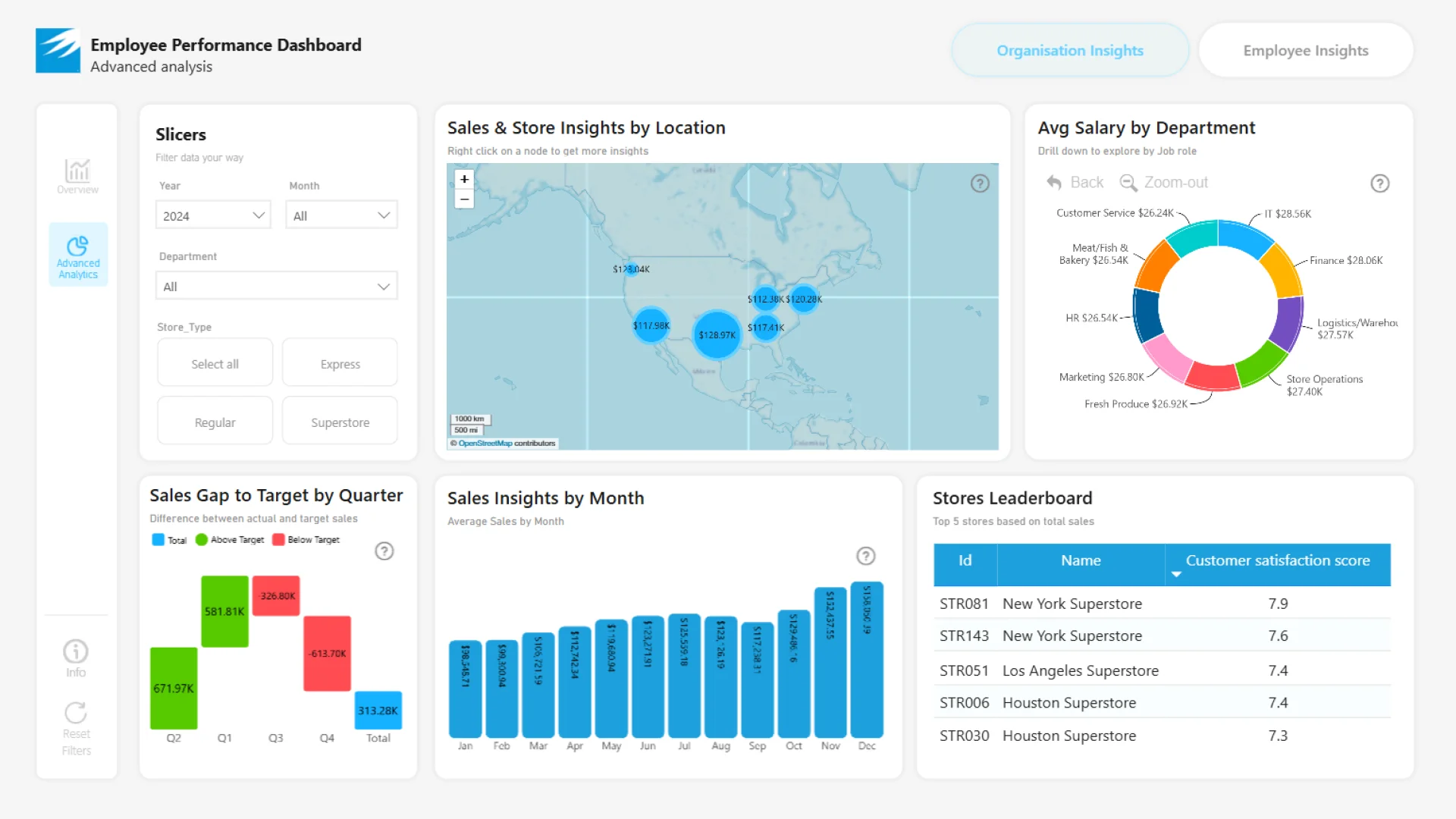Toggle the Regular store type filter
This screenshot has width=1456, height=819.
tap(215, 422)
